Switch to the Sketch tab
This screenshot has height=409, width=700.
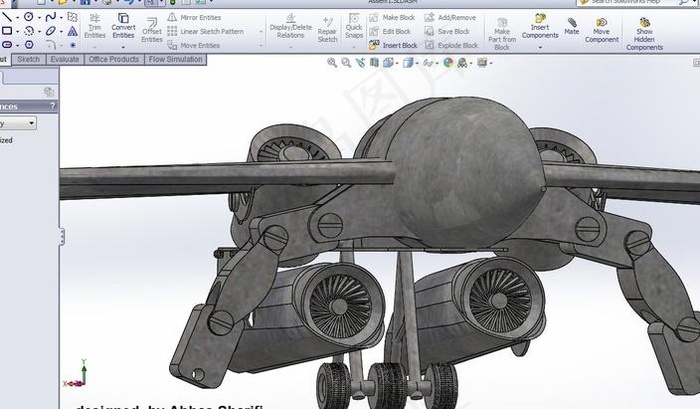tap(29, 59)
